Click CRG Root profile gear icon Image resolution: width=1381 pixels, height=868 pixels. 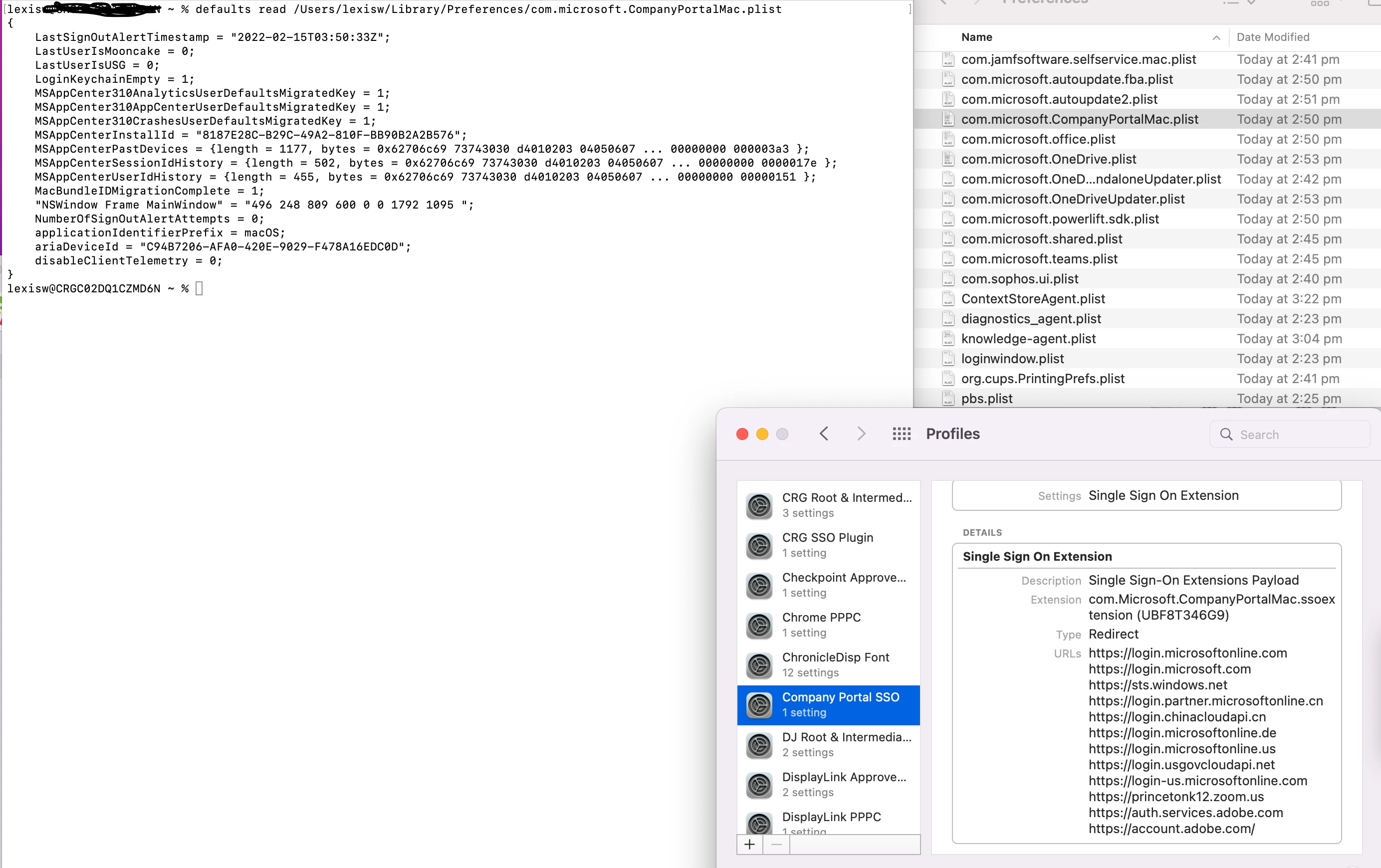pyautogui.click(x=759, y=506)
